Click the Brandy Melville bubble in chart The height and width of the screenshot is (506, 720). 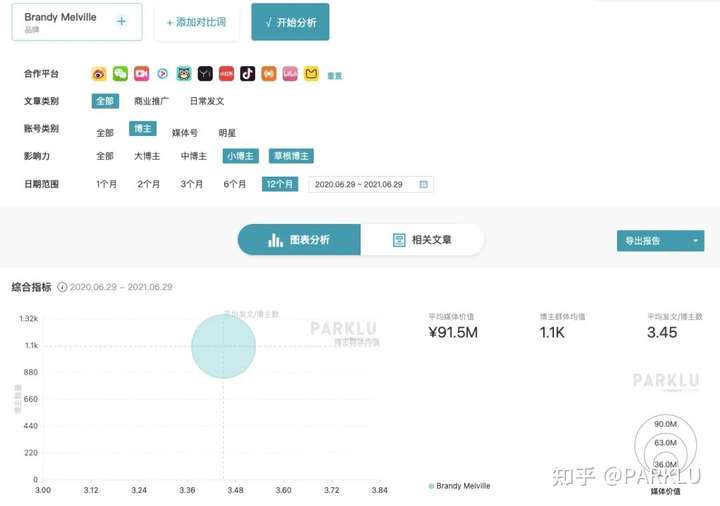223,346
